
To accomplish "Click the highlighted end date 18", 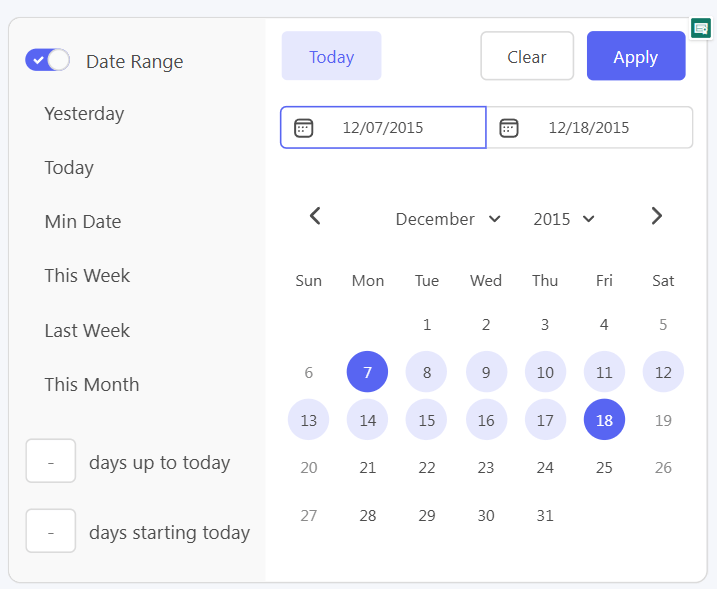I will point(605,419).
